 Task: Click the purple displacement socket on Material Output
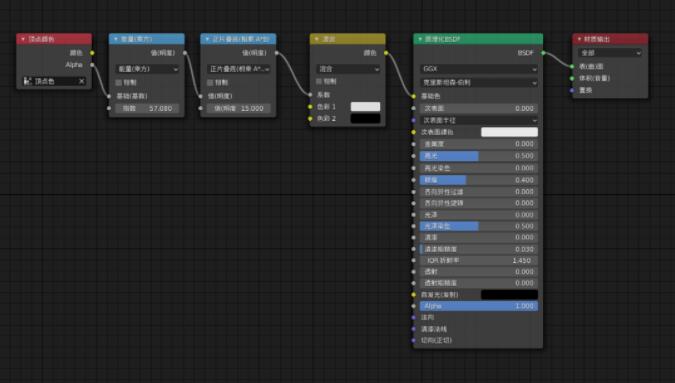(x=572, y=90)
